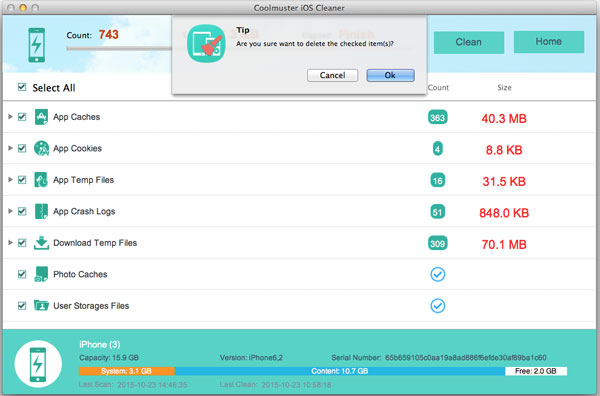The height and width of the screenshot is (396, 600).
Task: Click the 70.1 MB size value
Action: [x=504, y=244]
